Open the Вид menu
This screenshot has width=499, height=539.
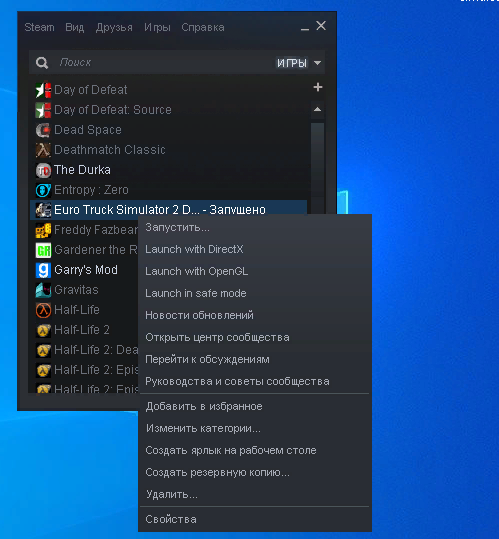[75, 27]
